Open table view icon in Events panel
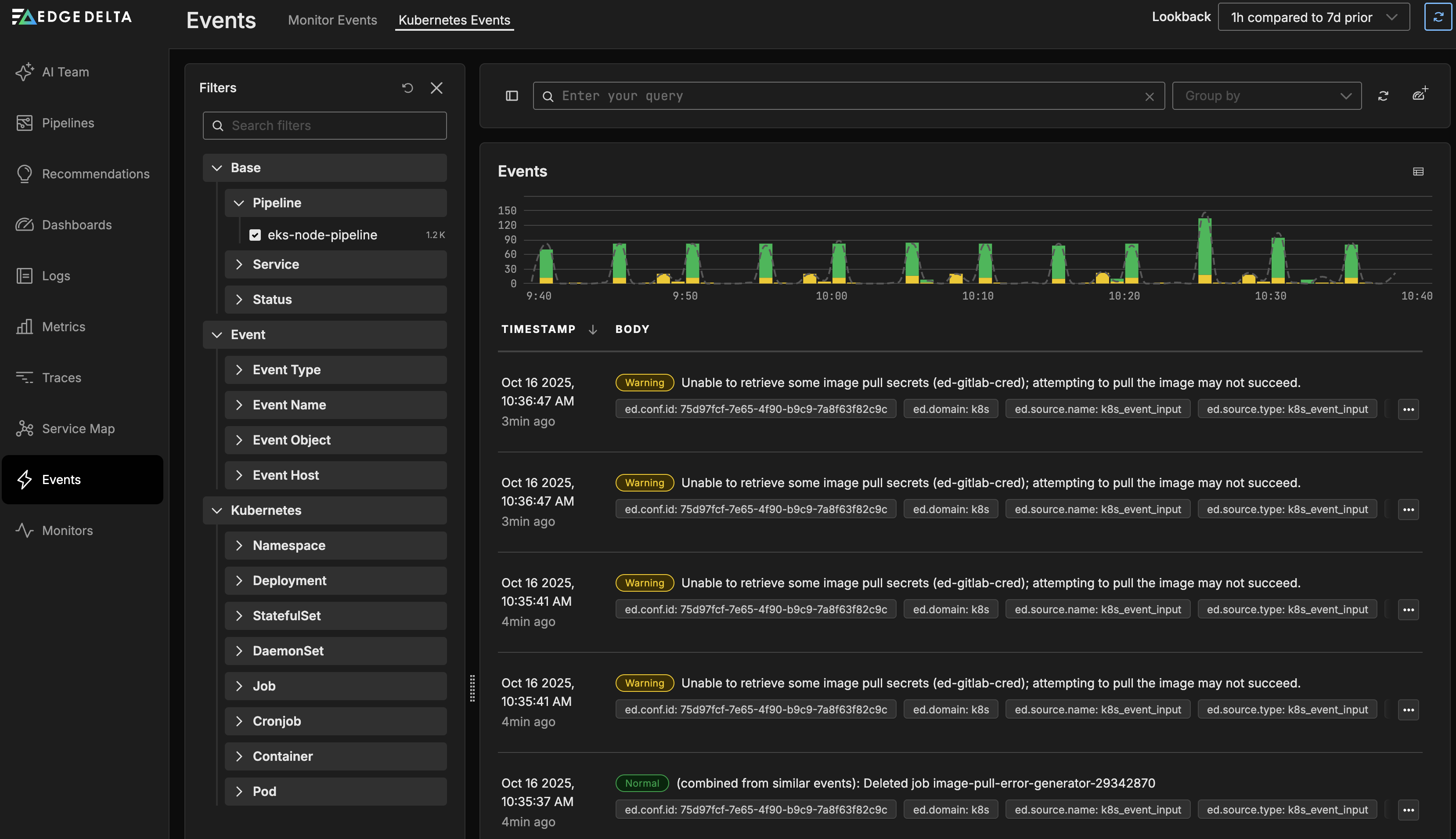1456x839 pixels. coord(1418,171)
